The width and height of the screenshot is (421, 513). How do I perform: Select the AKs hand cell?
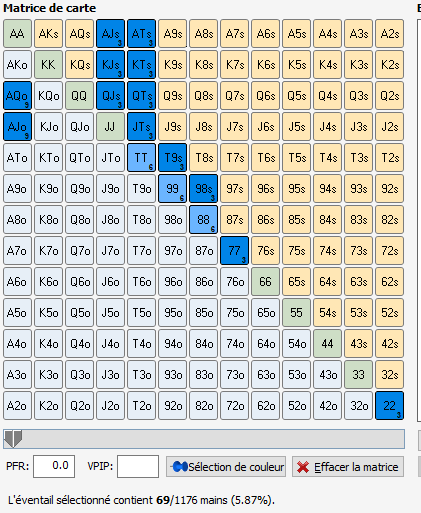click(48, 33)
